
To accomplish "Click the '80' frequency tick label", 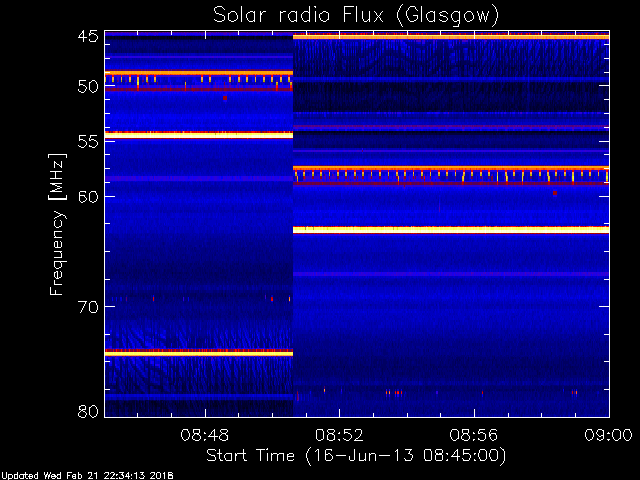I will [88, 411].
